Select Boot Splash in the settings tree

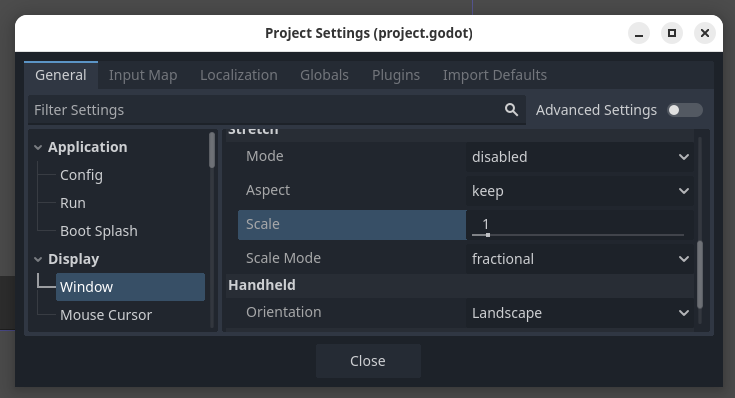[x=99, y=231]
